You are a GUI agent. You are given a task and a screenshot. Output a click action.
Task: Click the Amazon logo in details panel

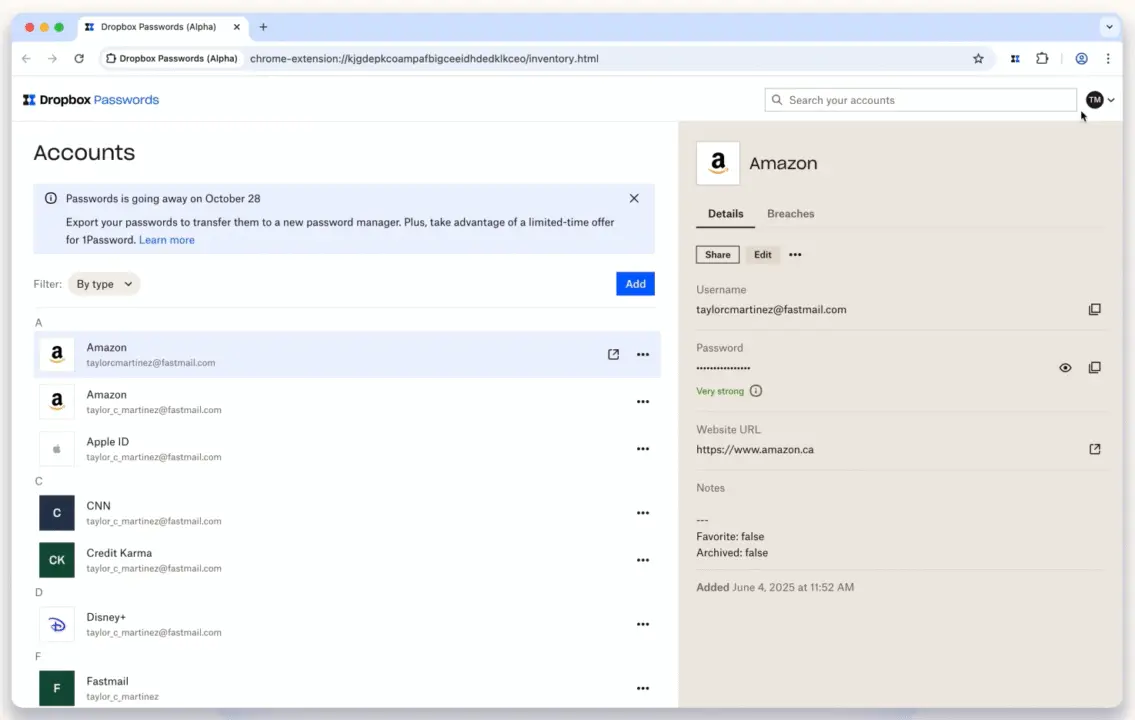[717, 163]
